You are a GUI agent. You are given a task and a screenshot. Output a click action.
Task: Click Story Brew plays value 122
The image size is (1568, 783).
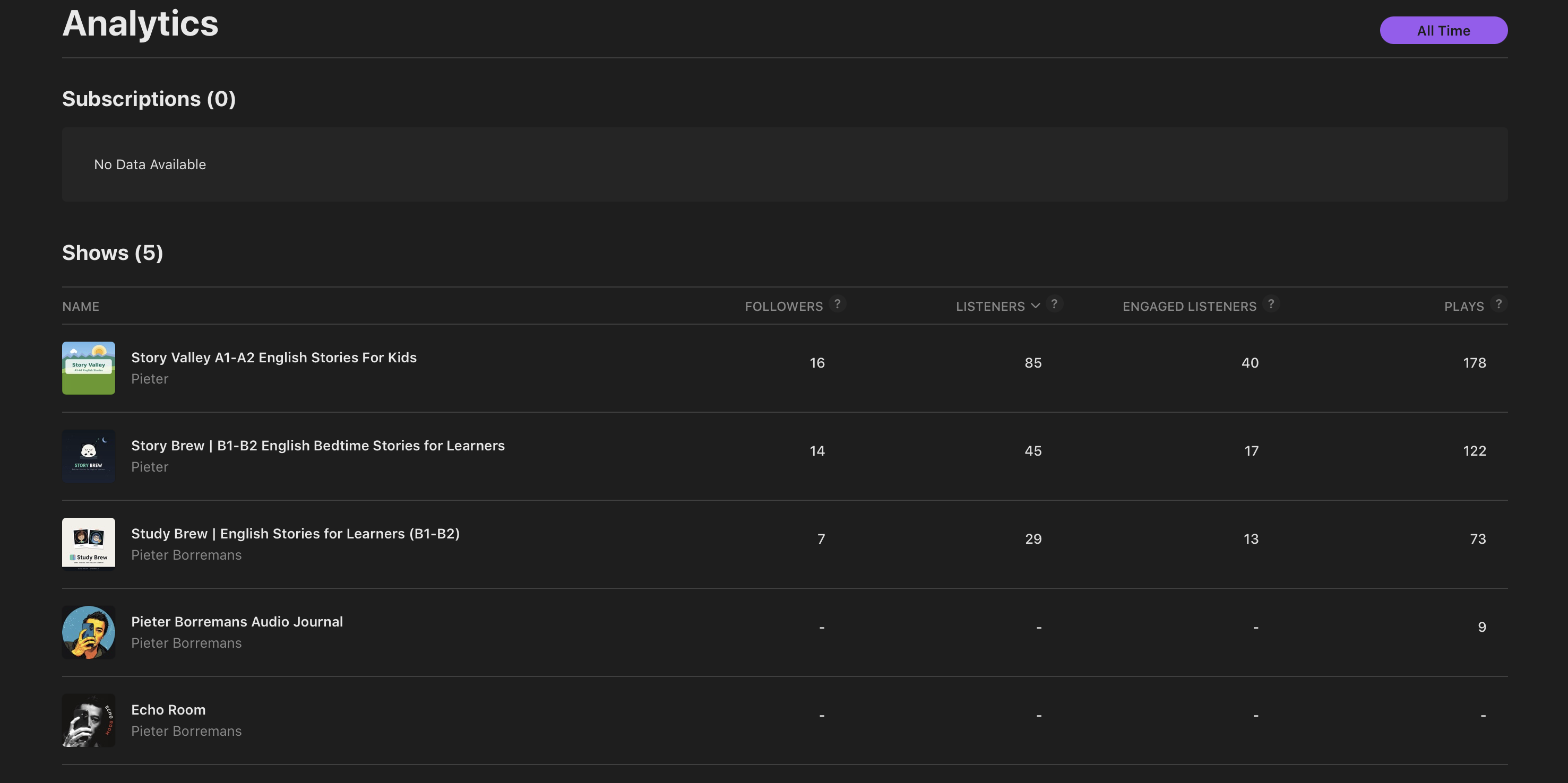pos(1474,451)
